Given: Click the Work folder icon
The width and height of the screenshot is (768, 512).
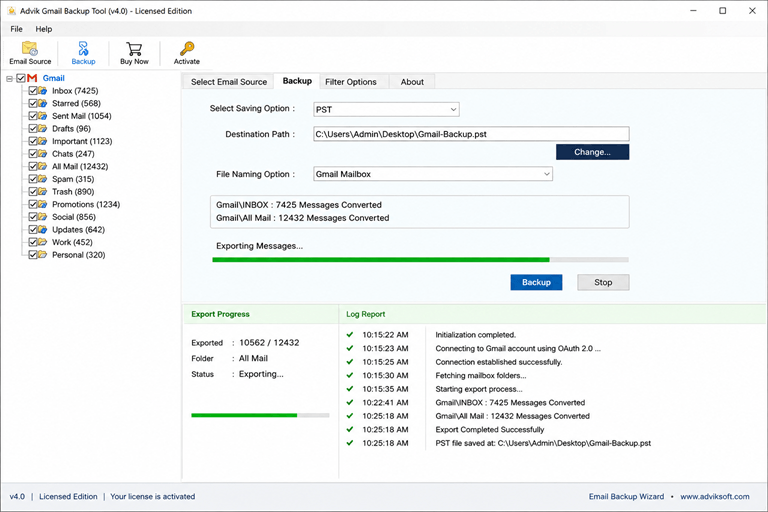Looking at the screenshot, I should 43,242.
